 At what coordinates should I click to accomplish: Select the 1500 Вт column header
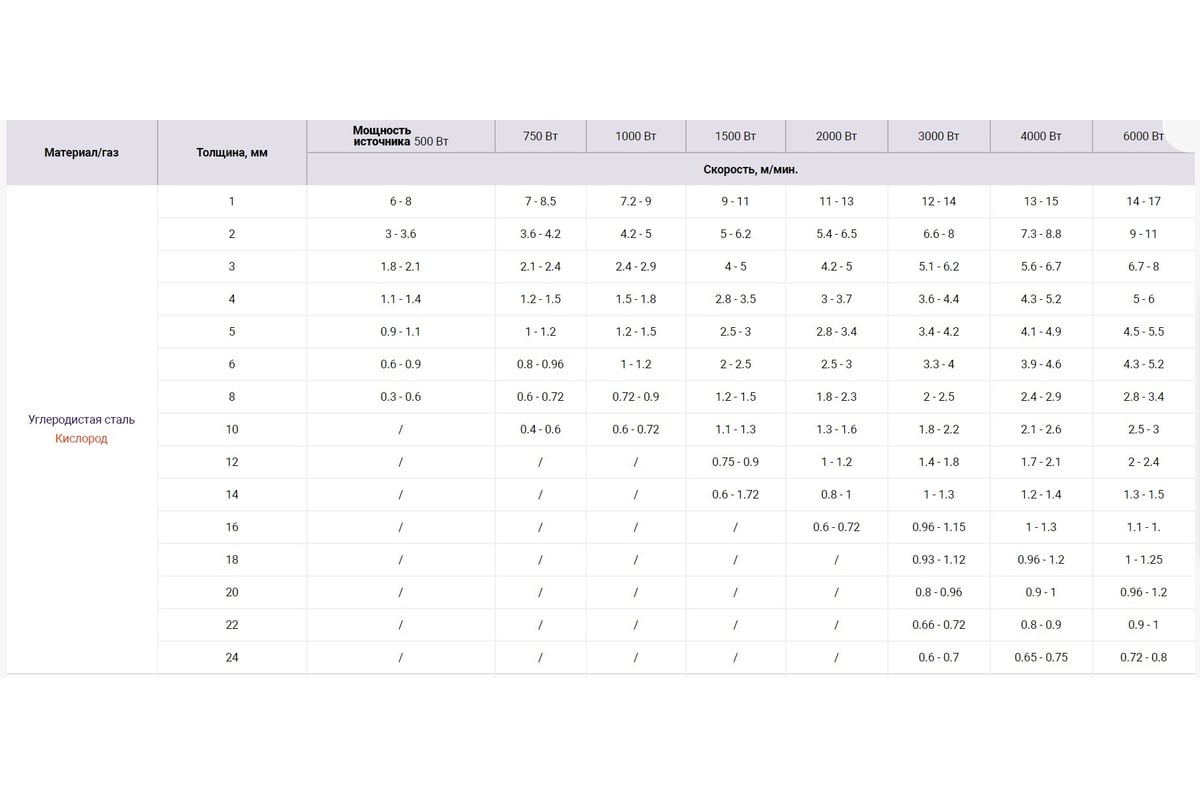(736, 136)
